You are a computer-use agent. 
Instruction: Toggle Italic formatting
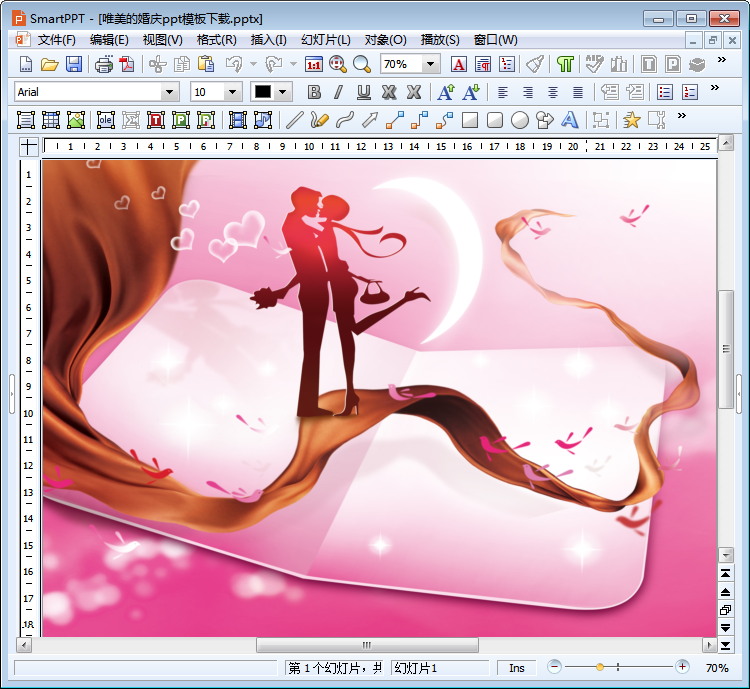[338, 92]
